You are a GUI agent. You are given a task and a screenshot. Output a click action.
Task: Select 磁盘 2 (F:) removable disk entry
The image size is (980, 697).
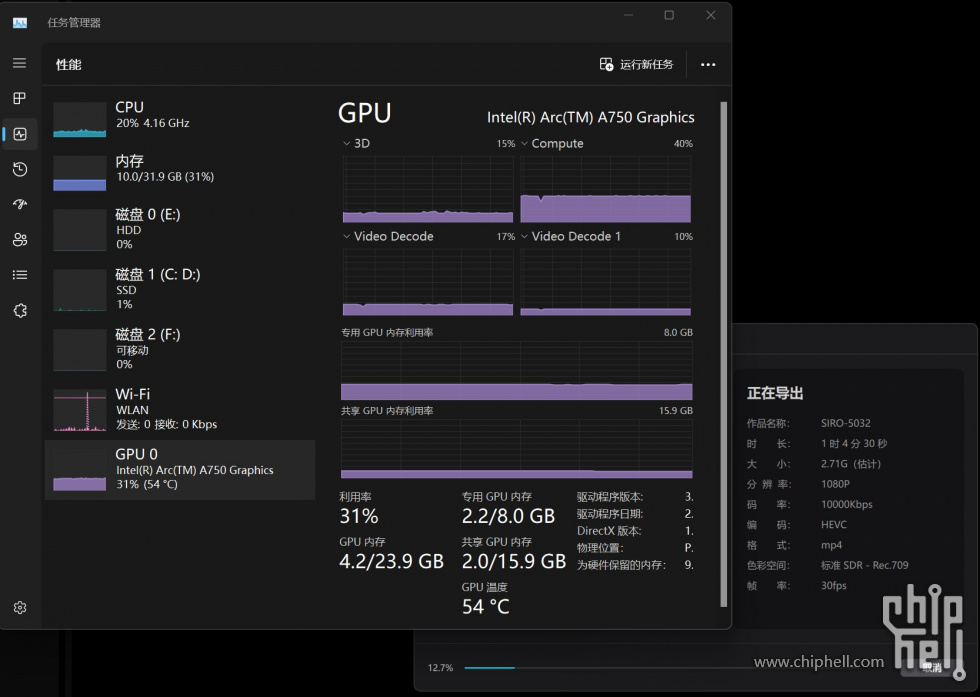[180, 349]
